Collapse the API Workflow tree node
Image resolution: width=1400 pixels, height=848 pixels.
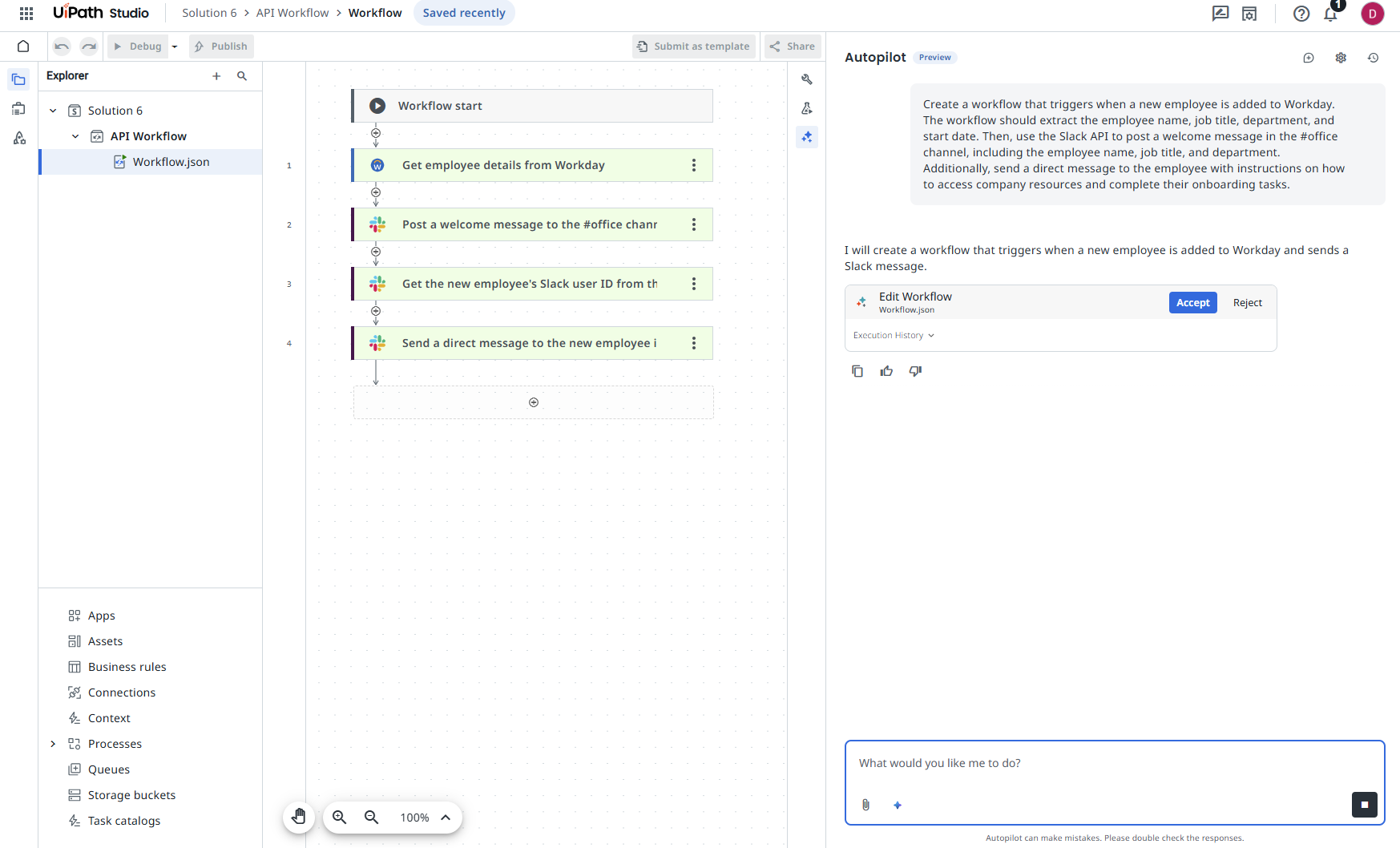(75, 136)
